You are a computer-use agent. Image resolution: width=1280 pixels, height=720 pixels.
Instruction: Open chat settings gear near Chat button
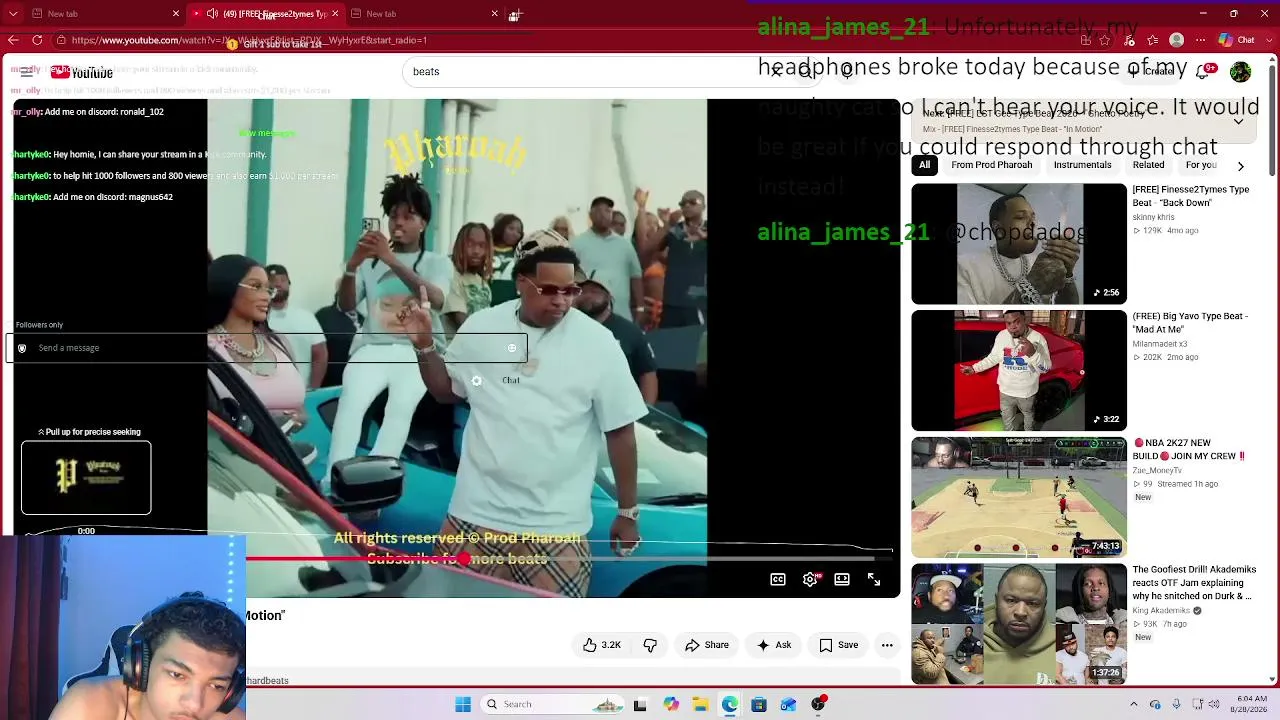476,381
